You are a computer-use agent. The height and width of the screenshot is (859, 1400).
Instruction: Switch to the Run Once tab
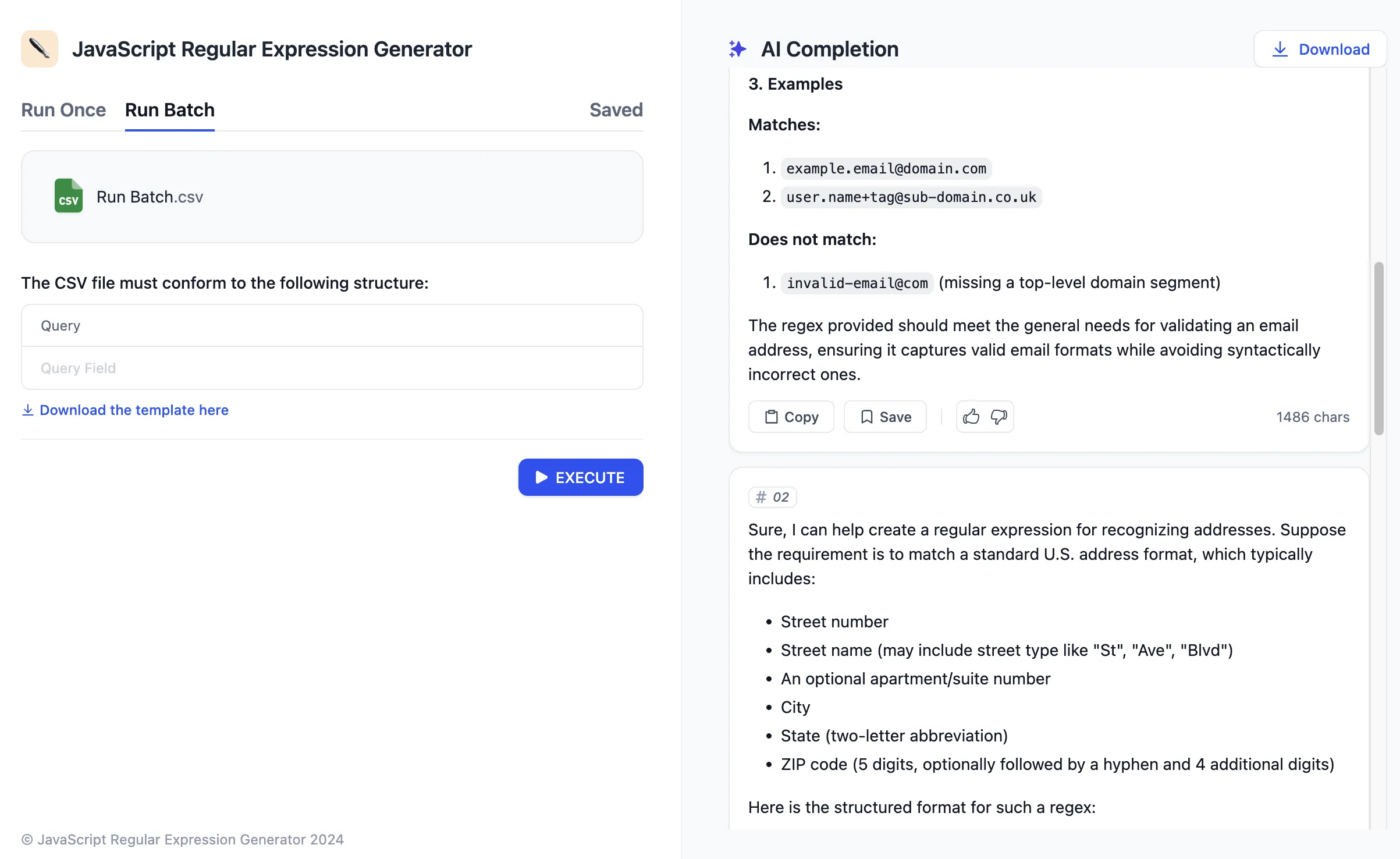coord(63,110)
